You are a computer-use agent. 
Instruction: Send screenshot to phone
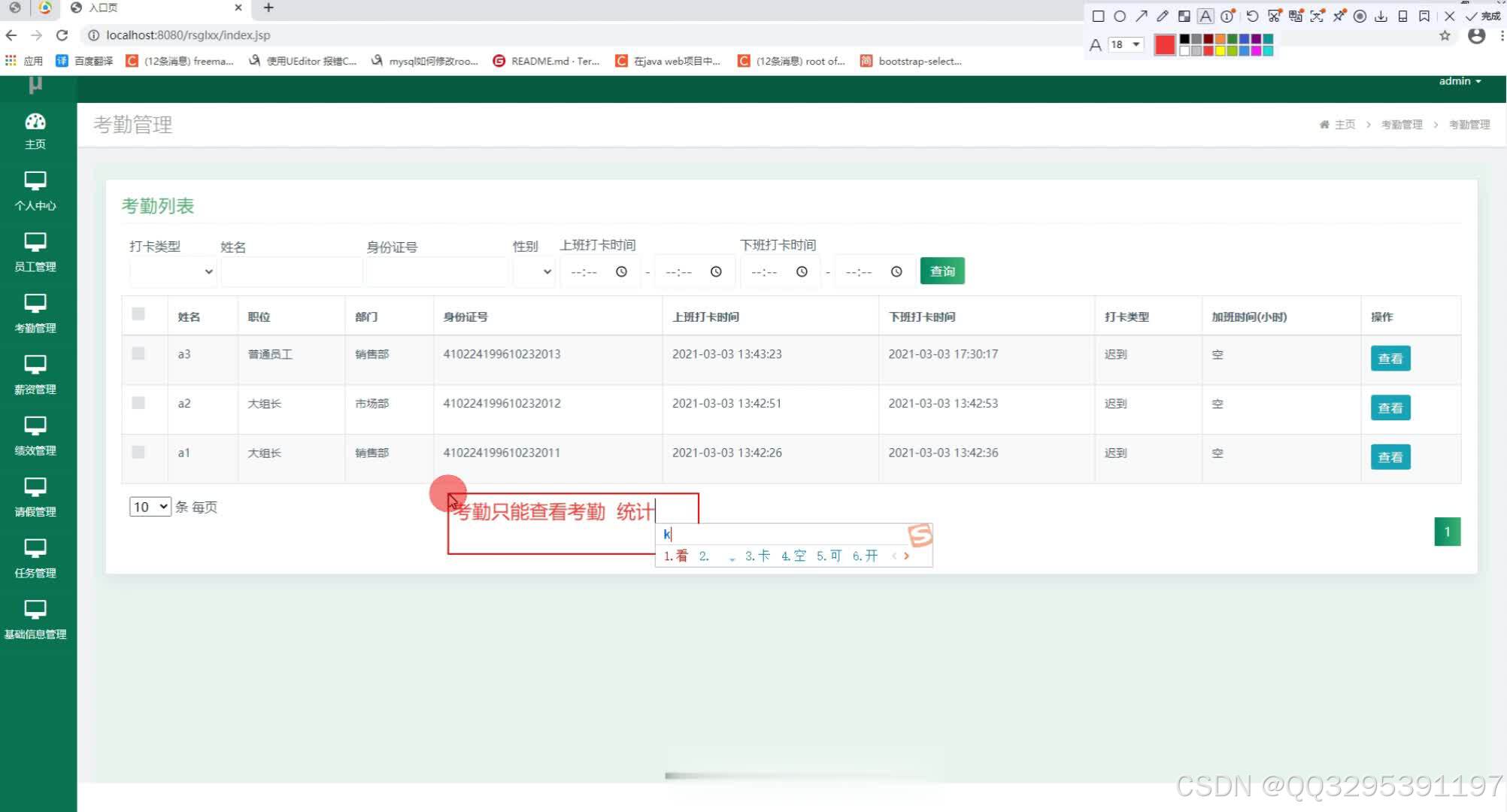pyautogui.click(x=1402, y=17)
